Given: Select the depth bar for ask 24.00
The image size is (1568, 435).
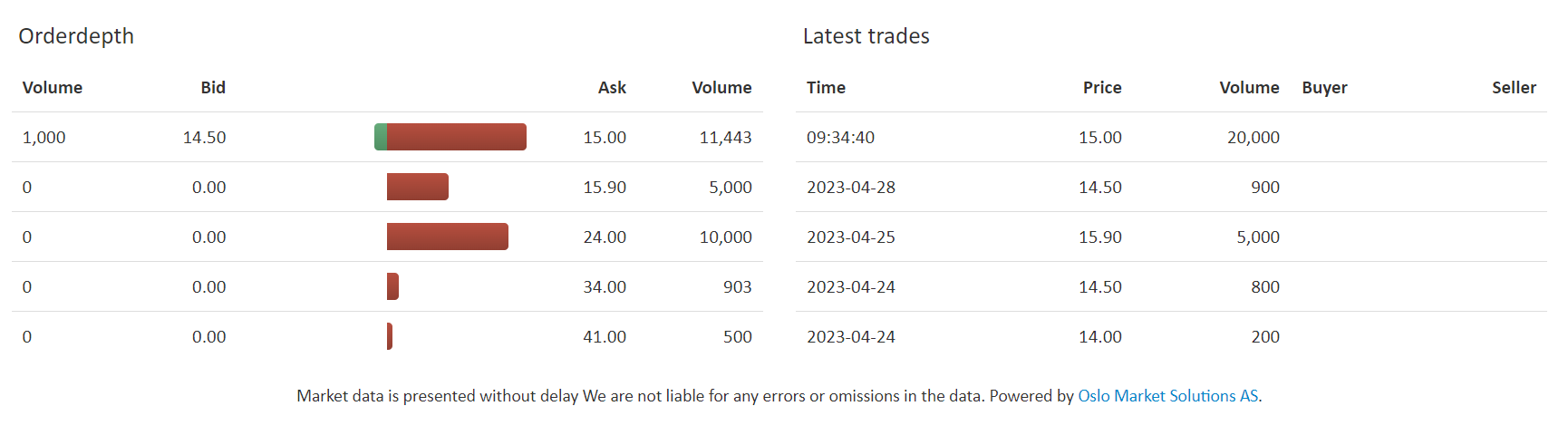Looking at the screenshot, I should [448, 237].
